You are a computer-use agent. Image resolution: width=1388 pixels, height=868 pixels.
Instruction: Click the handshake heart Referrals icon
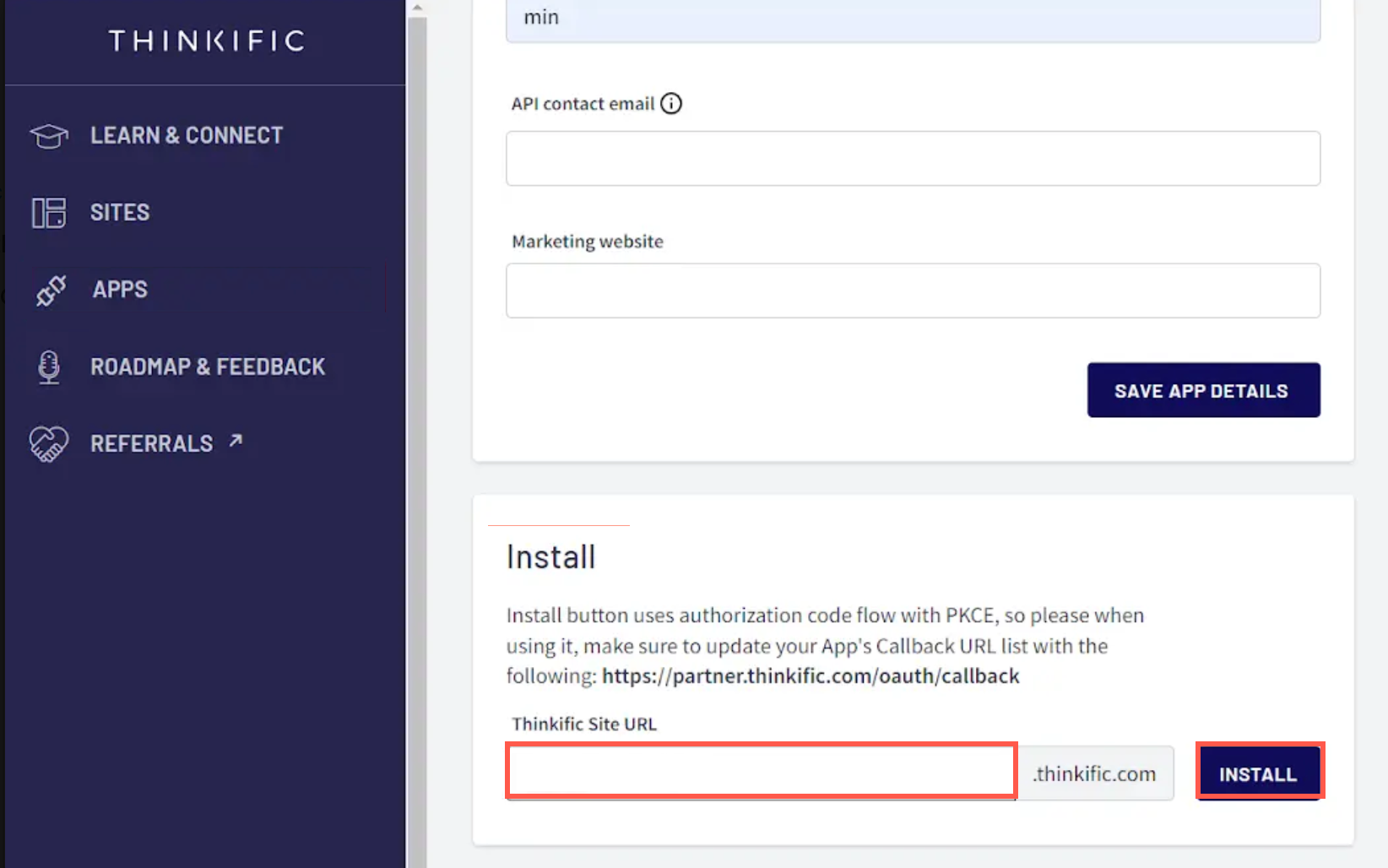click(x=48, y=444)
